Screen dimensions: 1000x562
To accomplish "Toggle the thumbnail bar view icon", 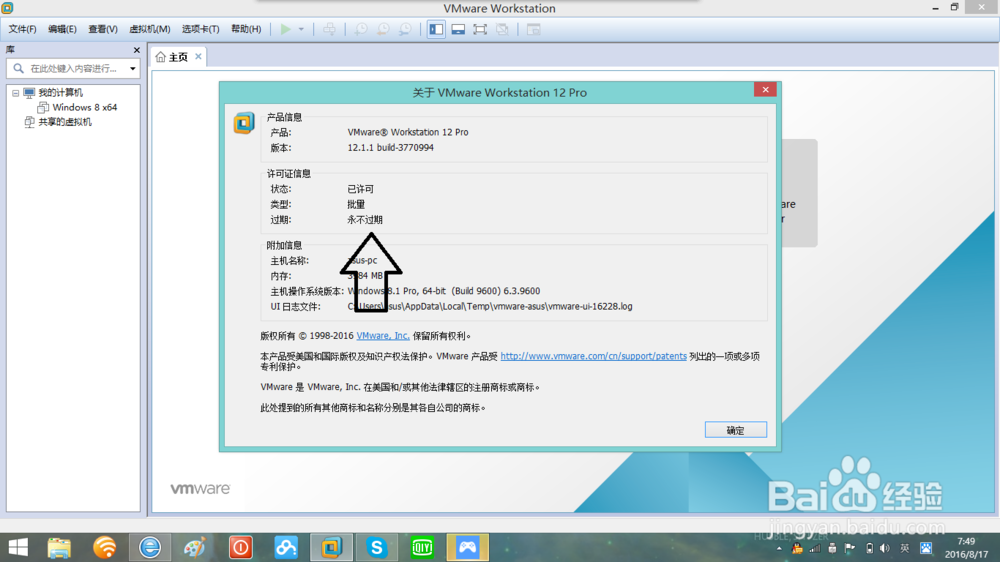I will [458, 29].
